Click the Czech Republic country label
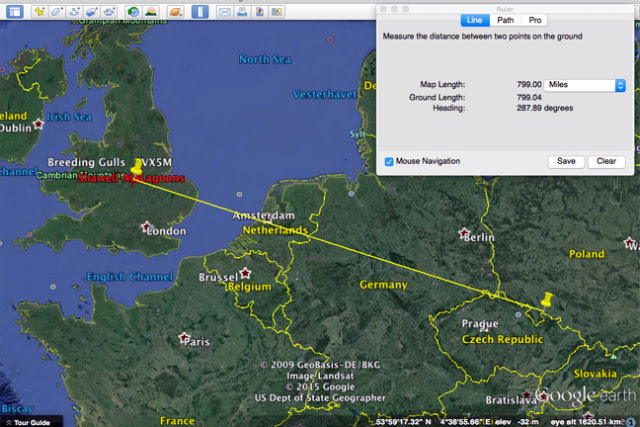This screenshot has width=640, height=427. coord(502,339)
